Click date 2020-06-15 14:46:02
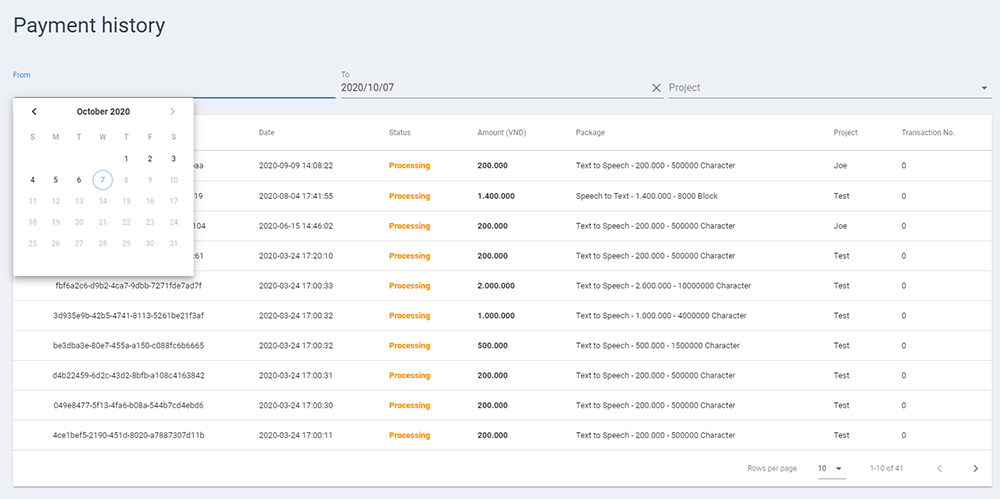This screenshot has height=499, width=1000. [296, 226]
